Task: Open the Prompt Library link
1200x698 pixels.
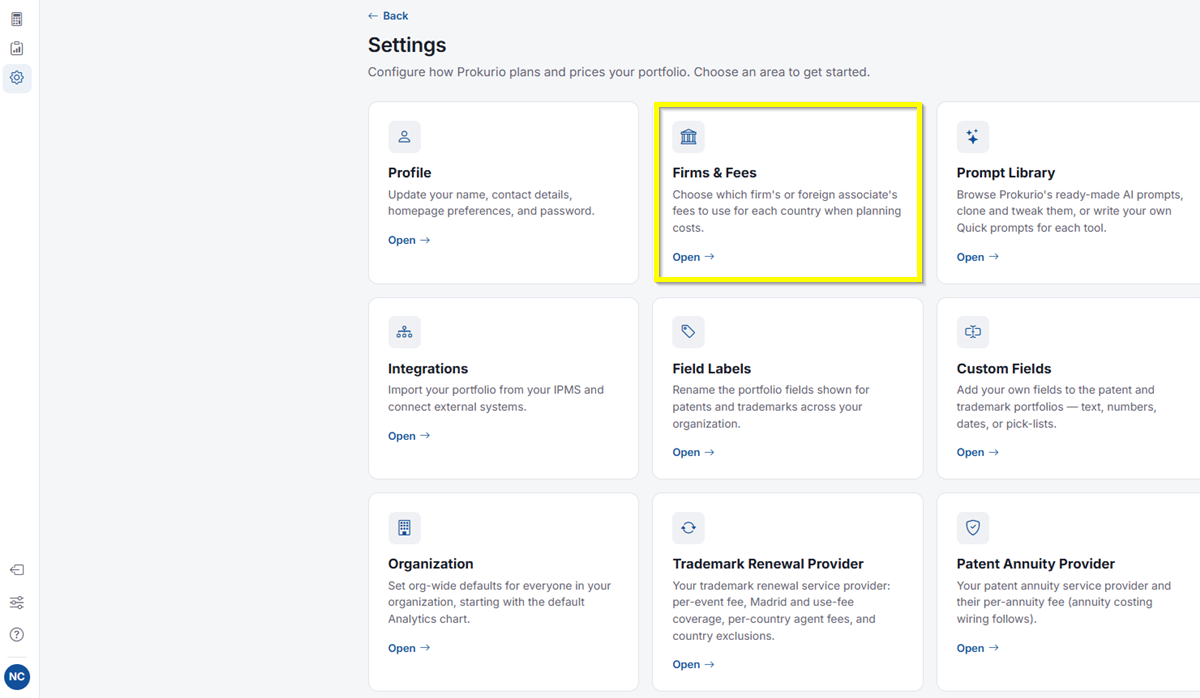Action: tap(977, 257)
